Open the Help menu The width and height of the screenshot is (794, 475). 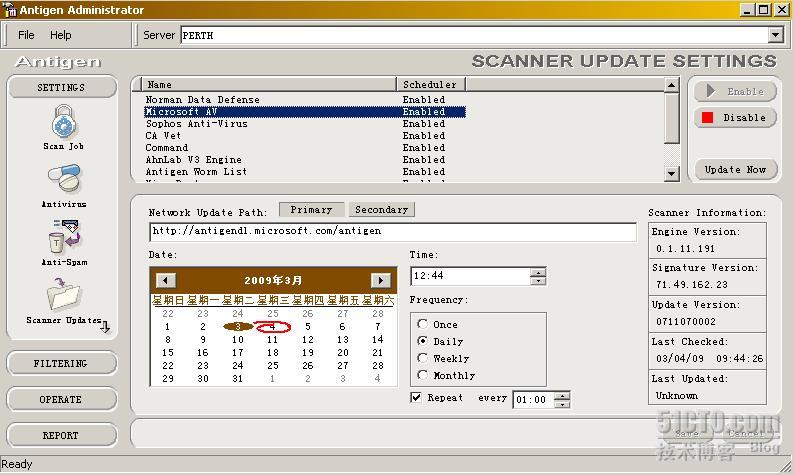tap(60, 35)
